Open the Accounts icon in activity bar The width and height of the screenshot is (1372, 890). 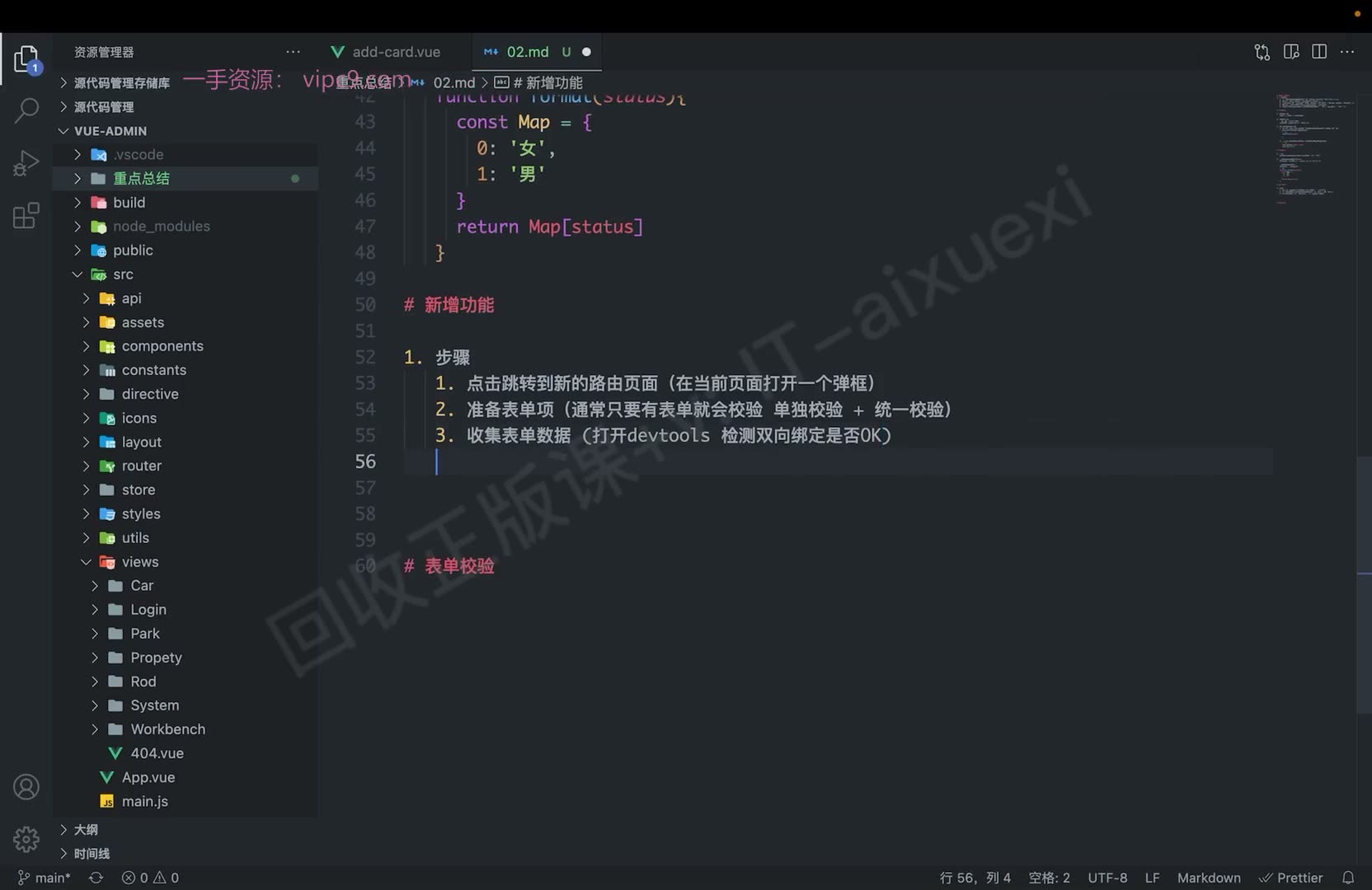[x=26, y=787]
